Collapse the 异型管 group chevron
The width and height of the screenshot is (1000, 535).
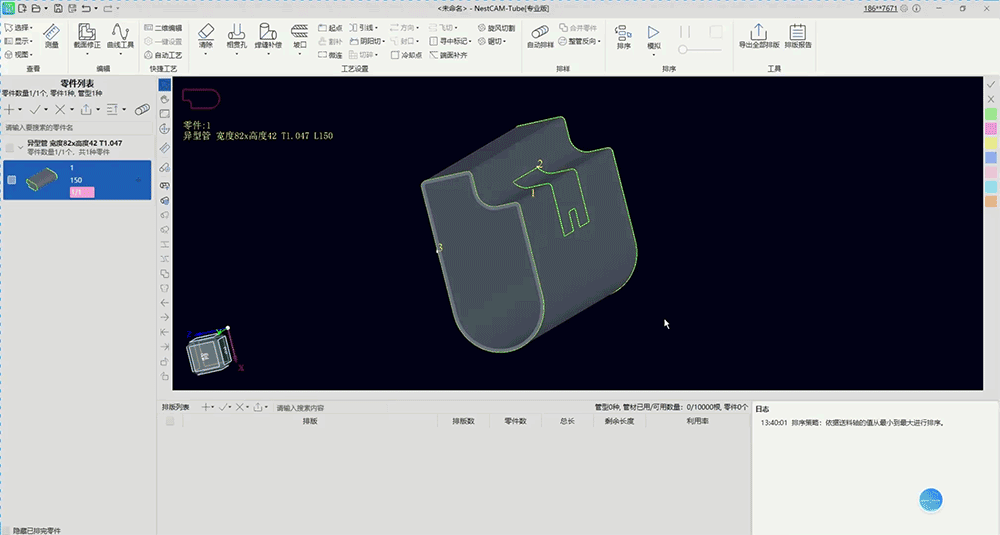point(20,148)
